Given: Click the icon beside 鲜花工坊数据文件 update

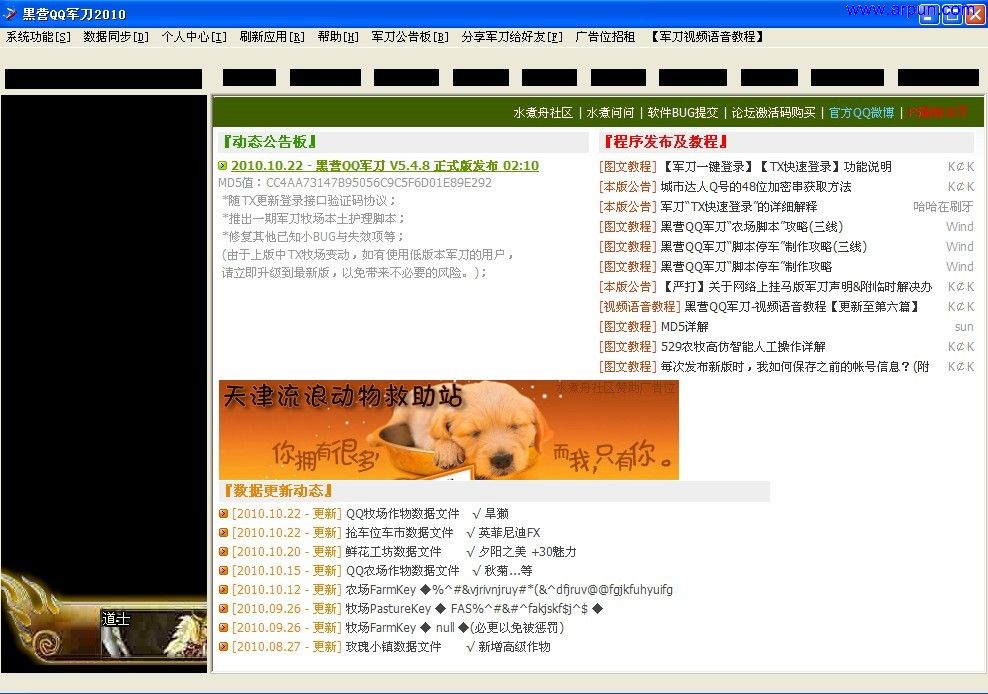Looking at the screenshot, I should pyautogui.click(x=223, y=552).
